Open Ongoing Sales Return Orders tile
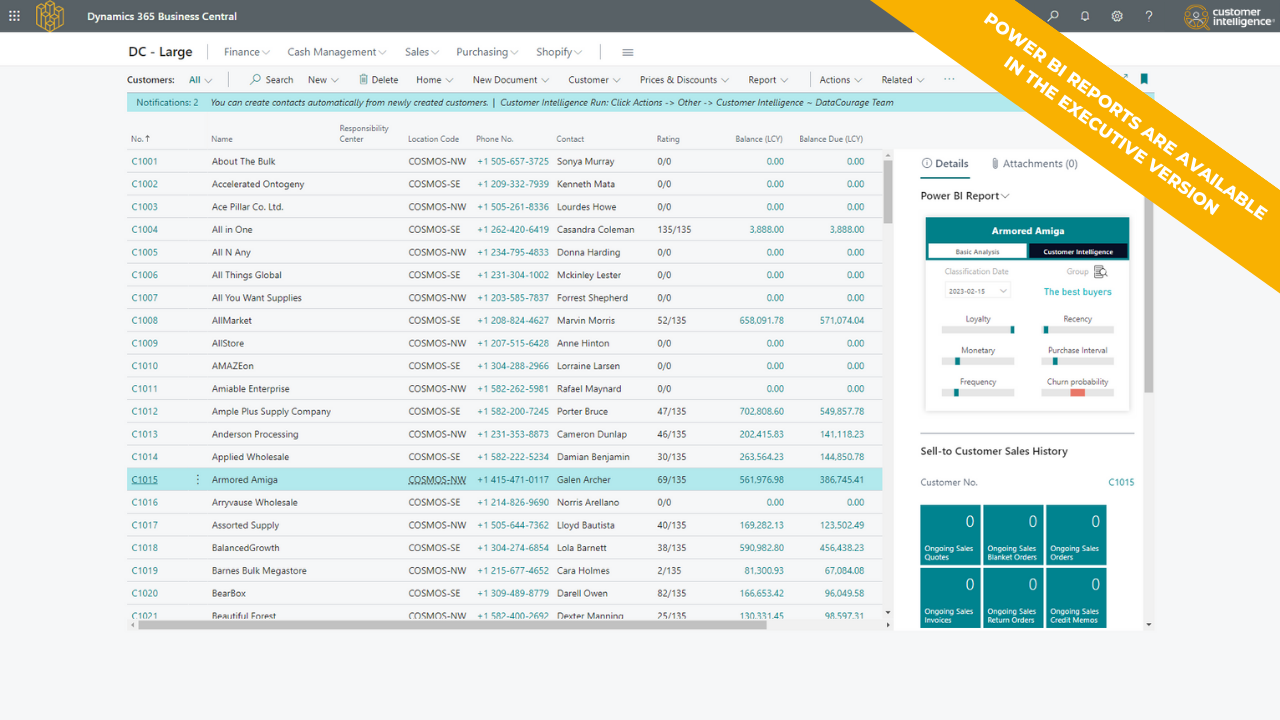This screenshot has height=720, width=1280. pyautogui.click(x=1013, y=597)
